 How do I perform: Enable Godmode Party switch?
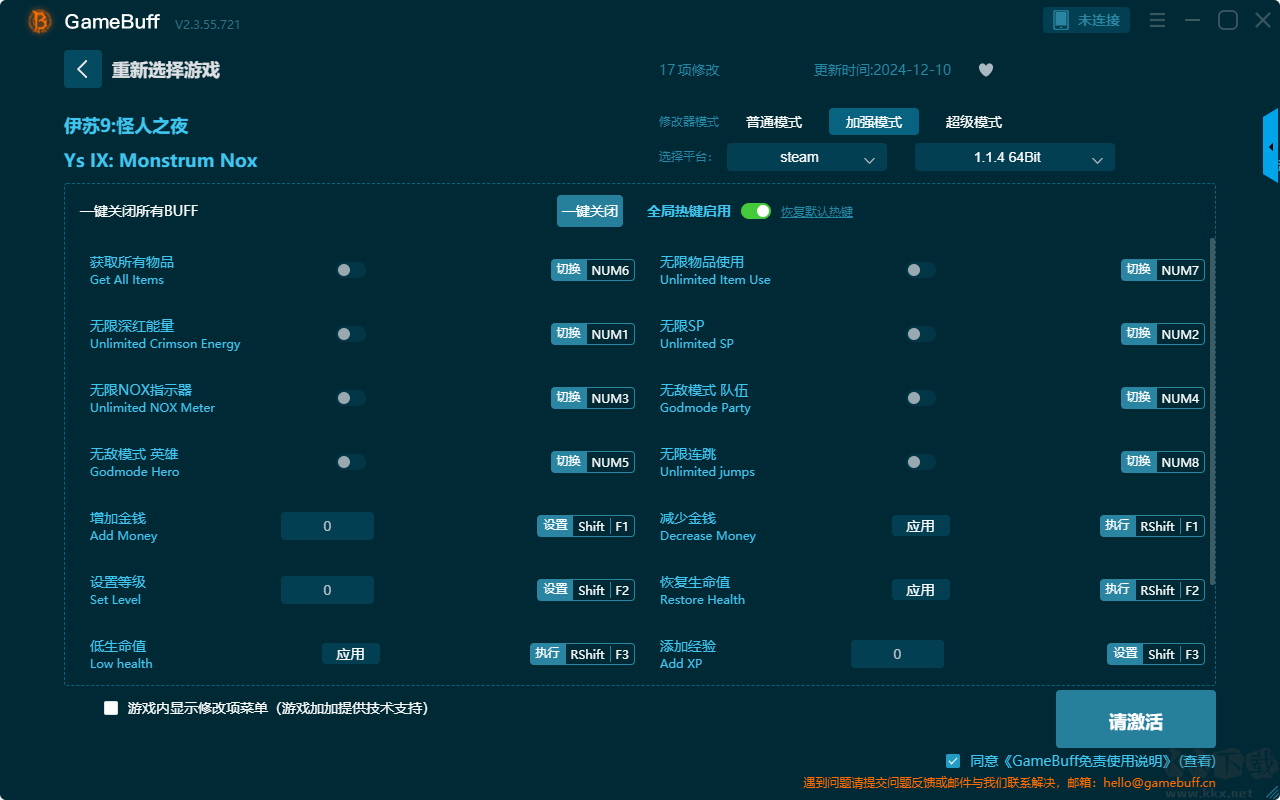click(921, 398)
